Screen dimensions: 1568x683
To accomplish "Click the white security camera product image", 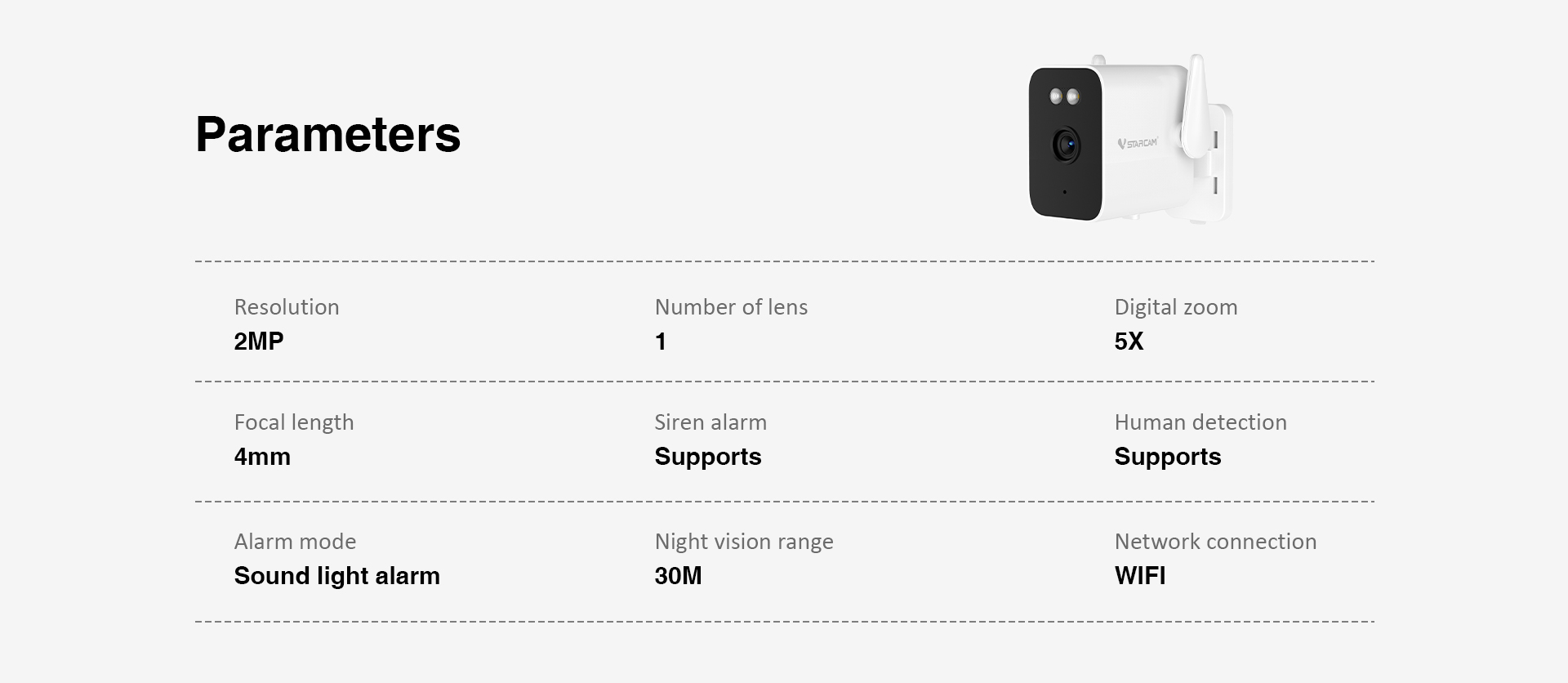I will click(x=1130, y=139).
